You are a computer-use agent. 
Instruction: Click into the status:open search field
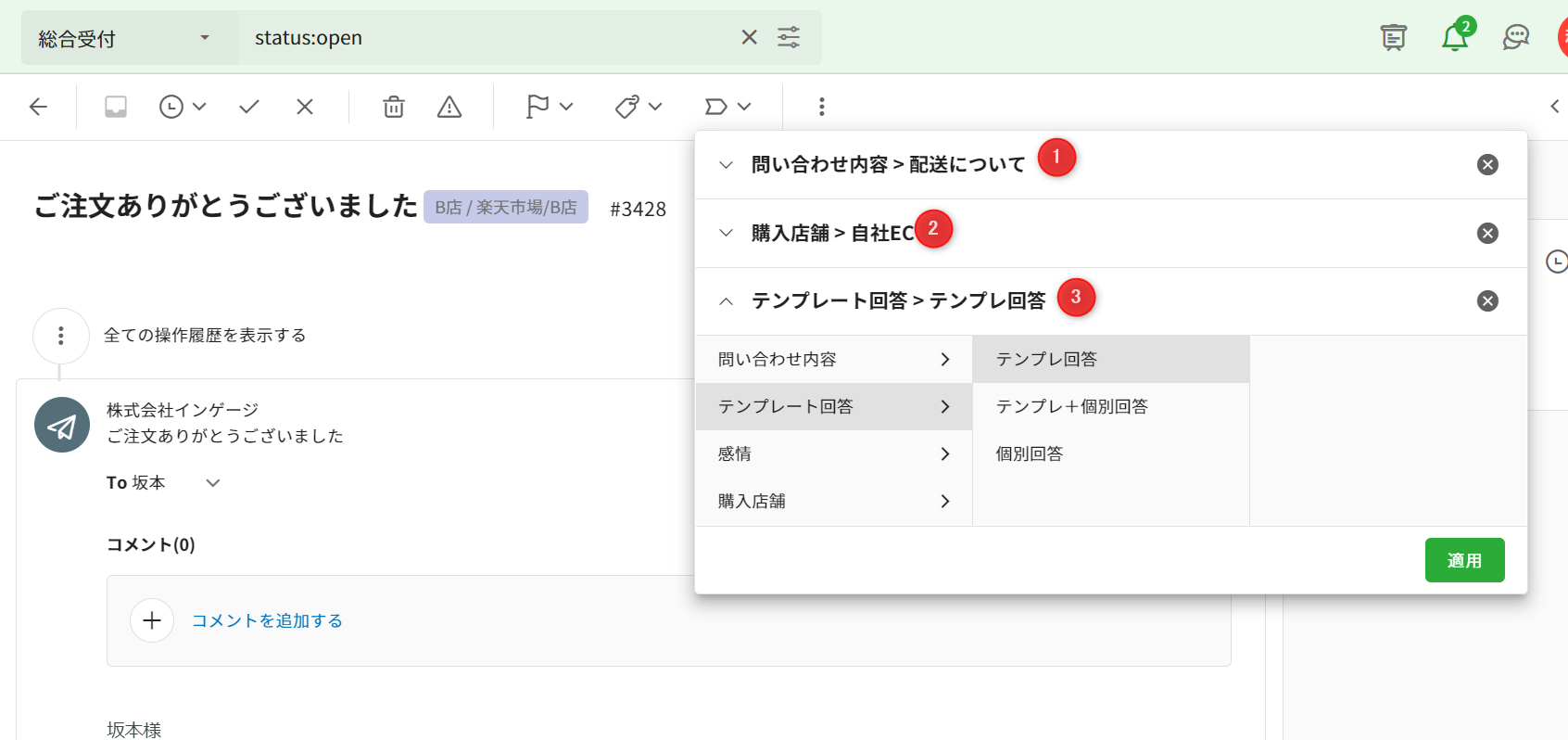[482, 38]
